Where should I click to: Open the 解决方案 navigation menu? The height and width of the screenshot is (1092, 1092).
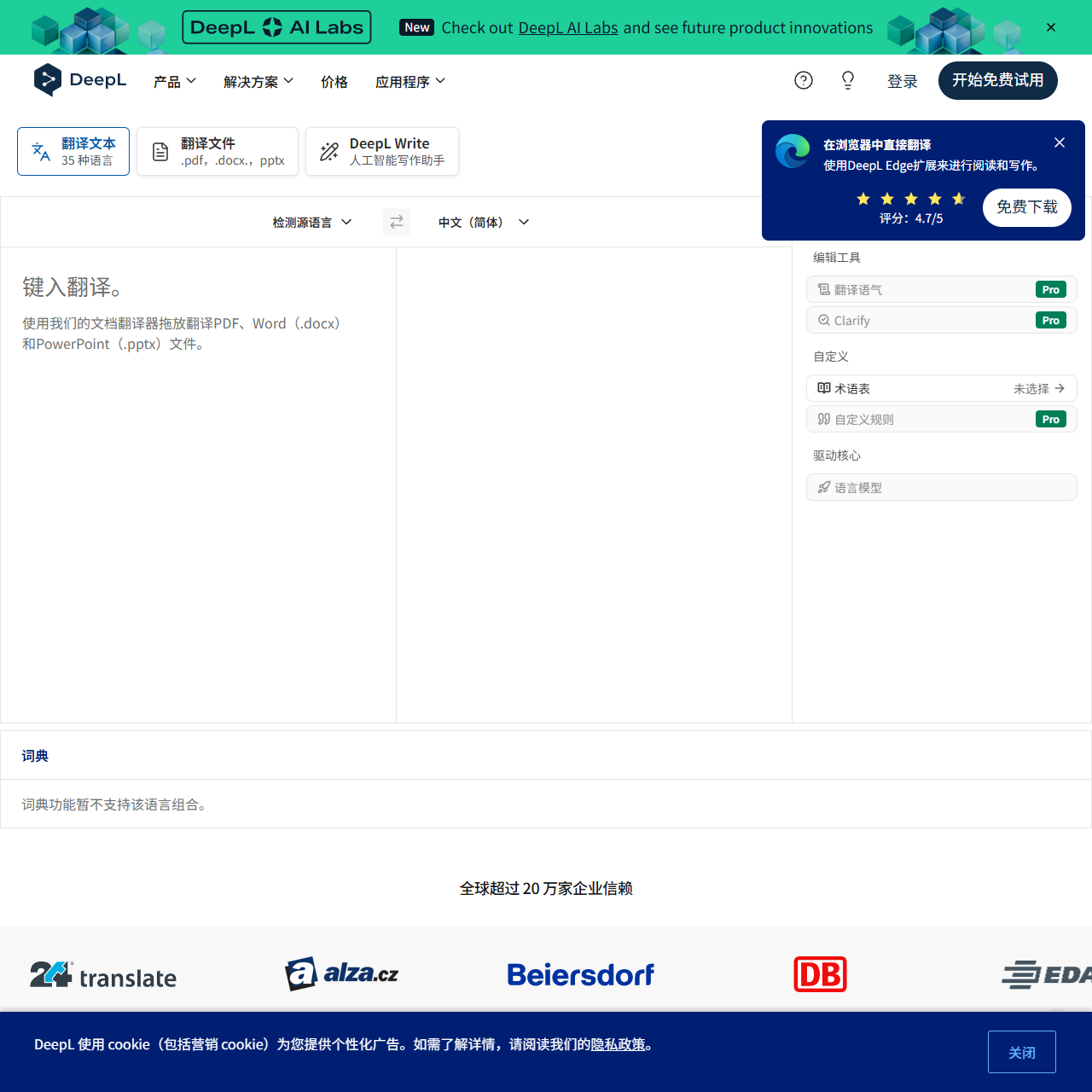(258, 81)
